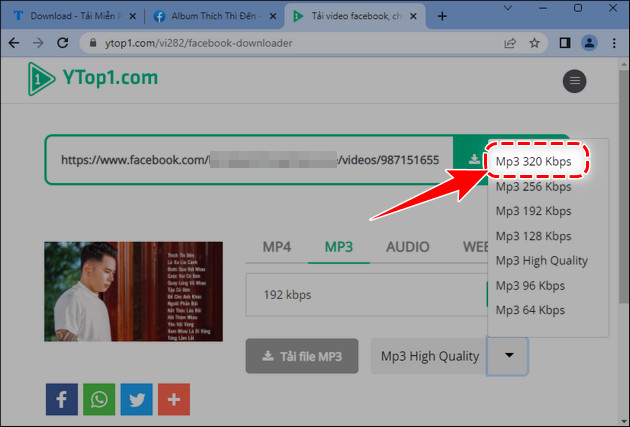Share via the WhatsApp icon
The height and width of the screenshot is (427, 630).
99,399
